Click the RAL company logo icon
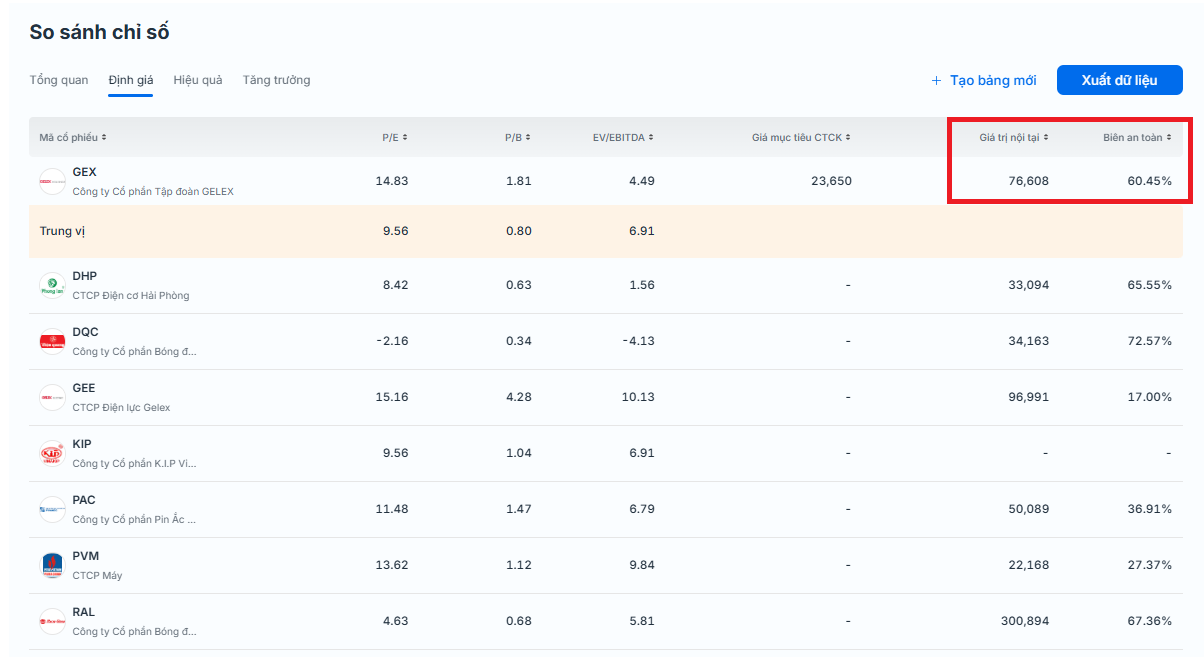This screenshot has width=1204, height=657. click(x=52, y=621)
